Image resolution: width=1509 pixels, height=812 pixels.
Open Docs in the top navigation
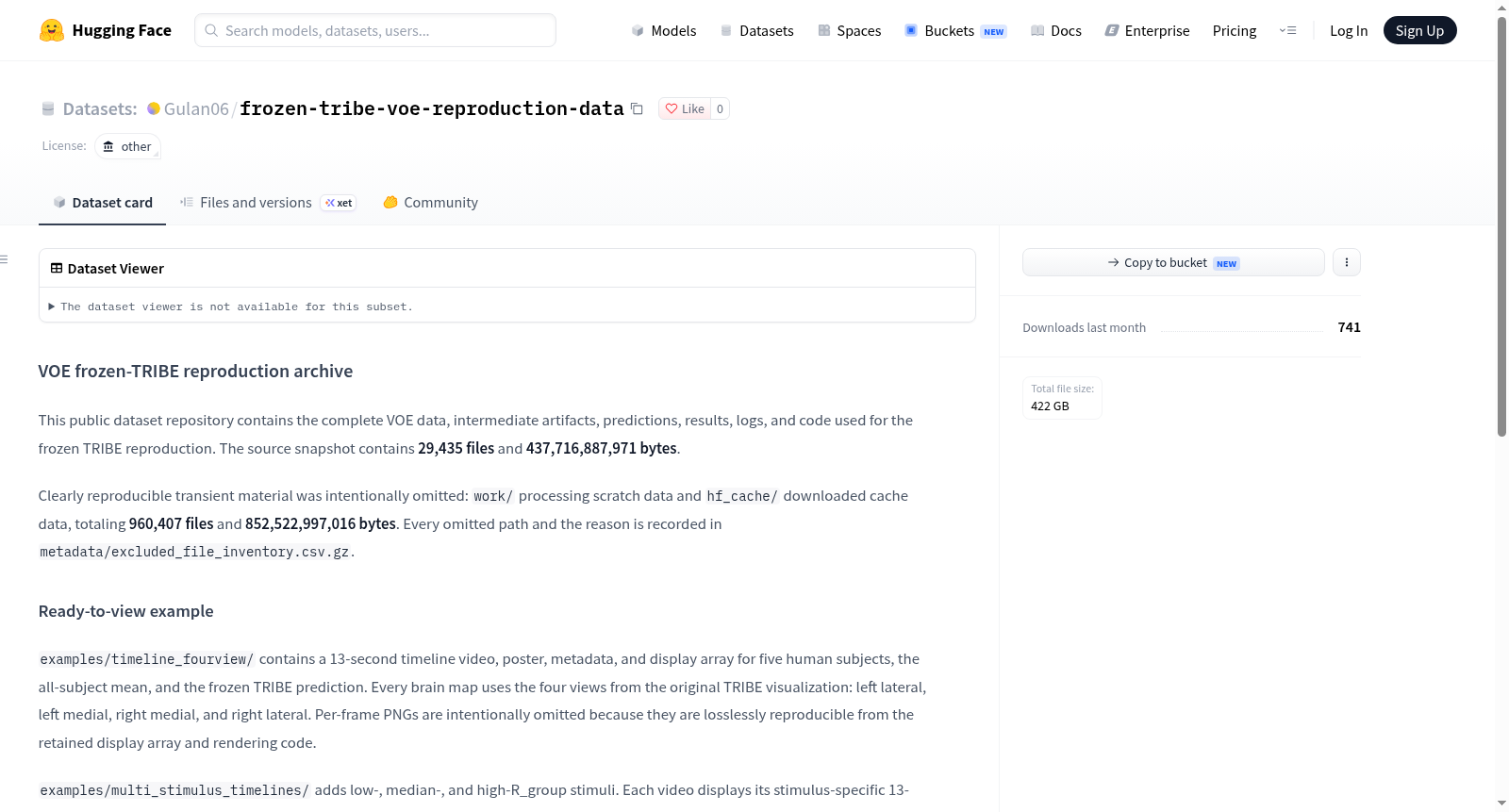tap(1055, 30)
